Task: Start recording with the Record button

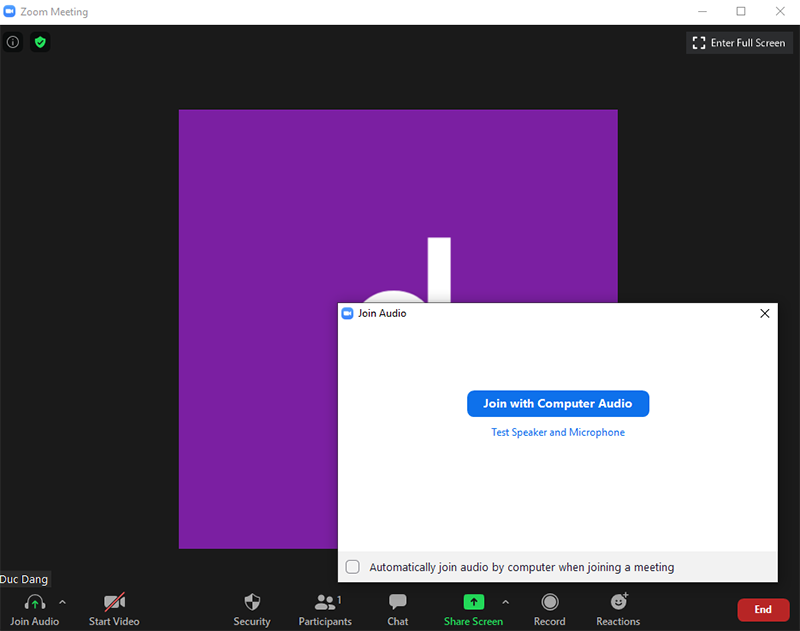Action: tap(549, 603)
